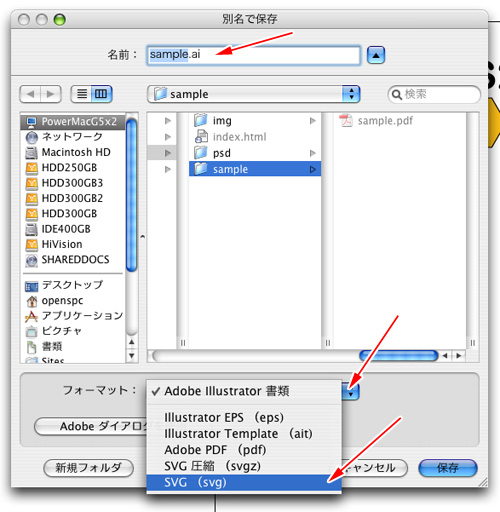The width and height of the screenshot is (500, 512).
Task: Choose SVG (svg) format
Action: (x=244, y=482)
